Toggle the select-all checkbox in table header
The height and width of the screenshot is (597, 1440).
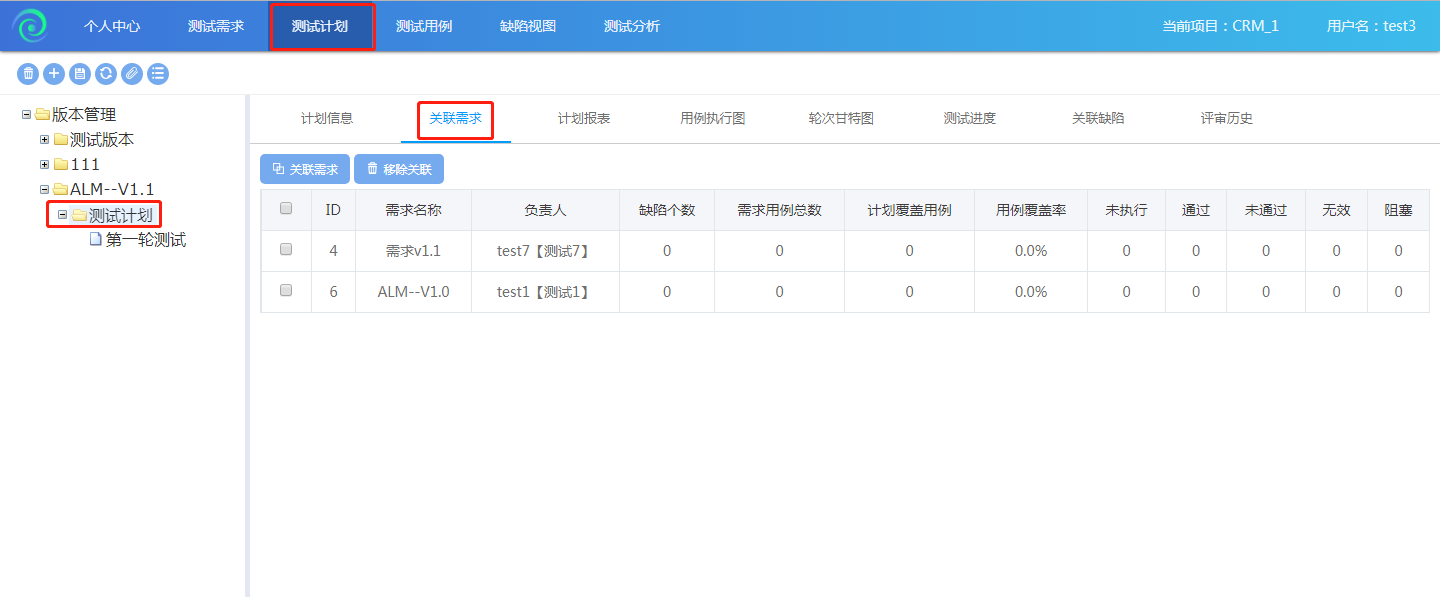286,209
